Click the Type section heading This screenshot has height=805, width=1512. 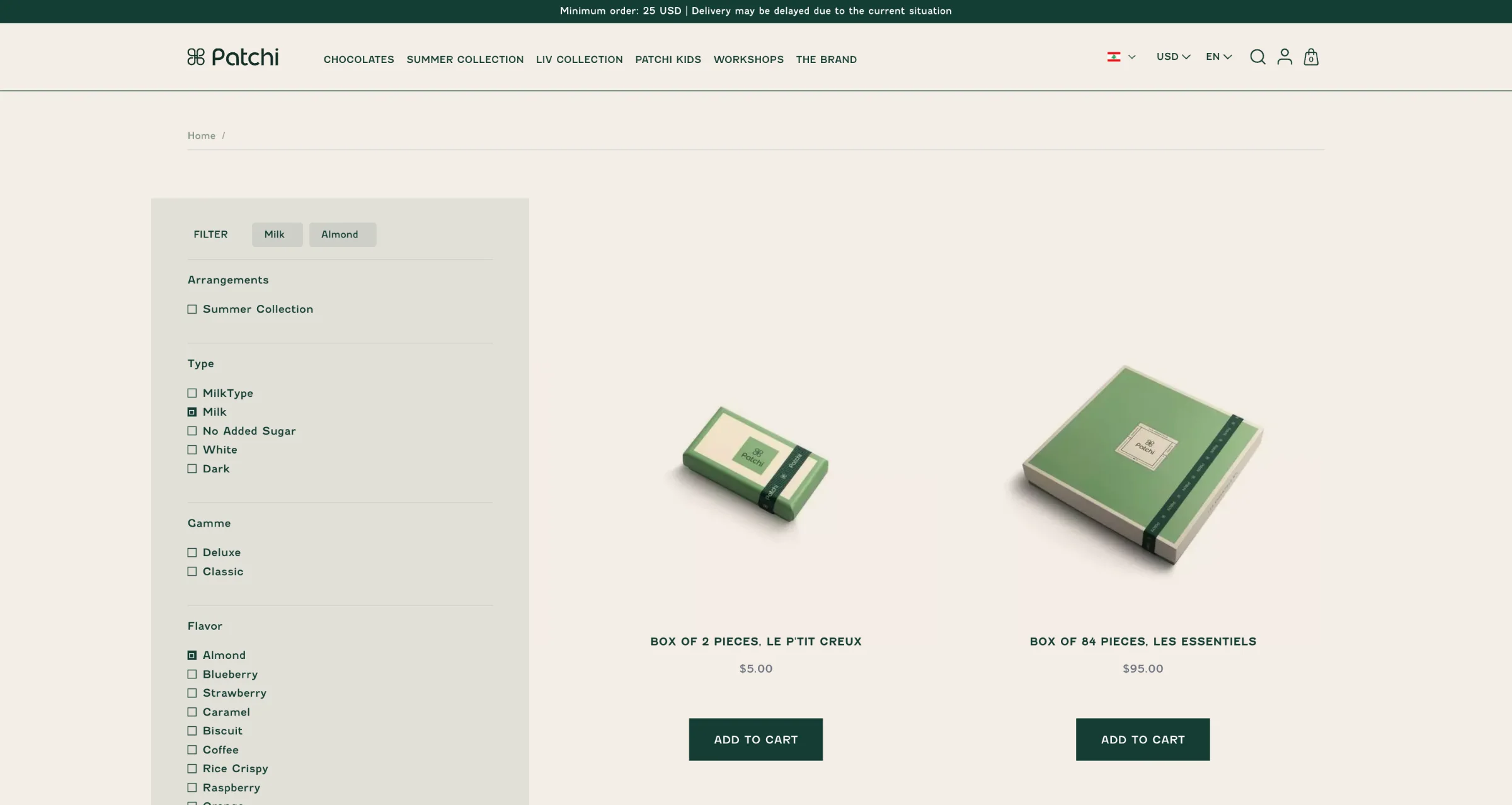pyautogui.click(x=200, y=363)
